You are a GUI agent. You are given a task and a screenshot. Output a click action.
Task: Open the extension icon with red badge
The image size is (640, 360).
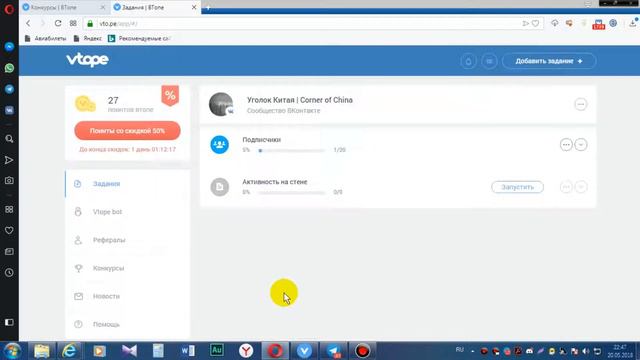[x=598, y=24]
